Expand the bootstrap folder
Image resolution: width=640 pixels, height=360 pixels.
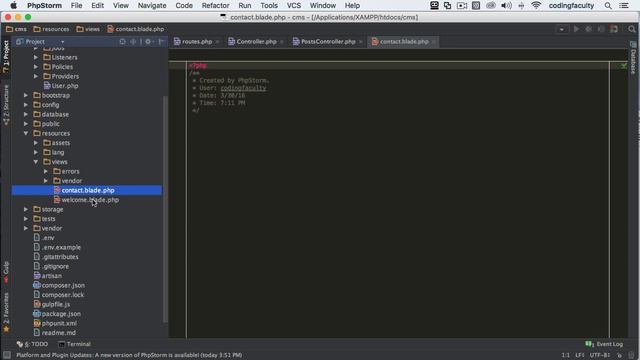tap(26, 96)
